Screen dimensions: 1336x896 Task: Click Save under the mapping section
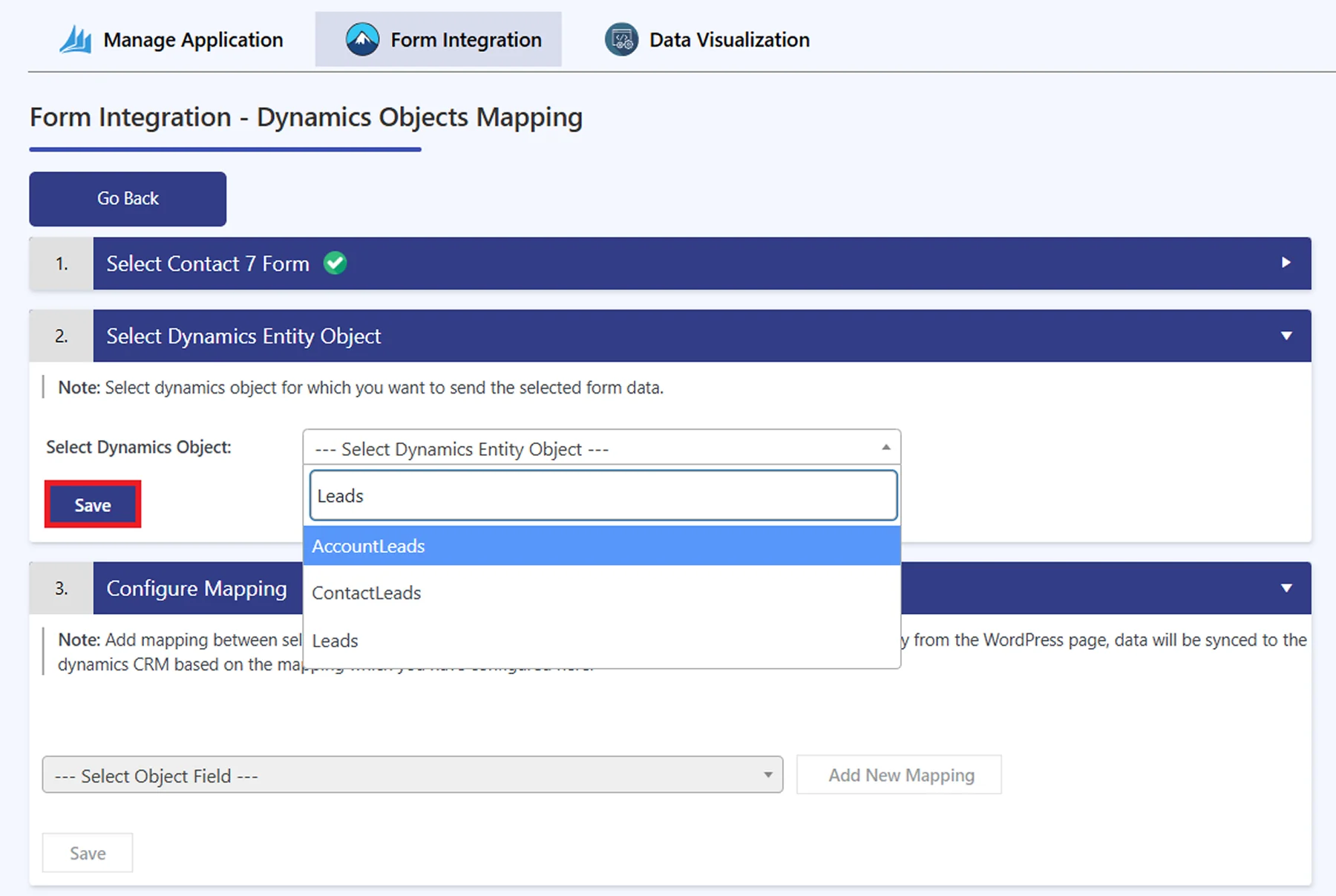tap(87, 852)
